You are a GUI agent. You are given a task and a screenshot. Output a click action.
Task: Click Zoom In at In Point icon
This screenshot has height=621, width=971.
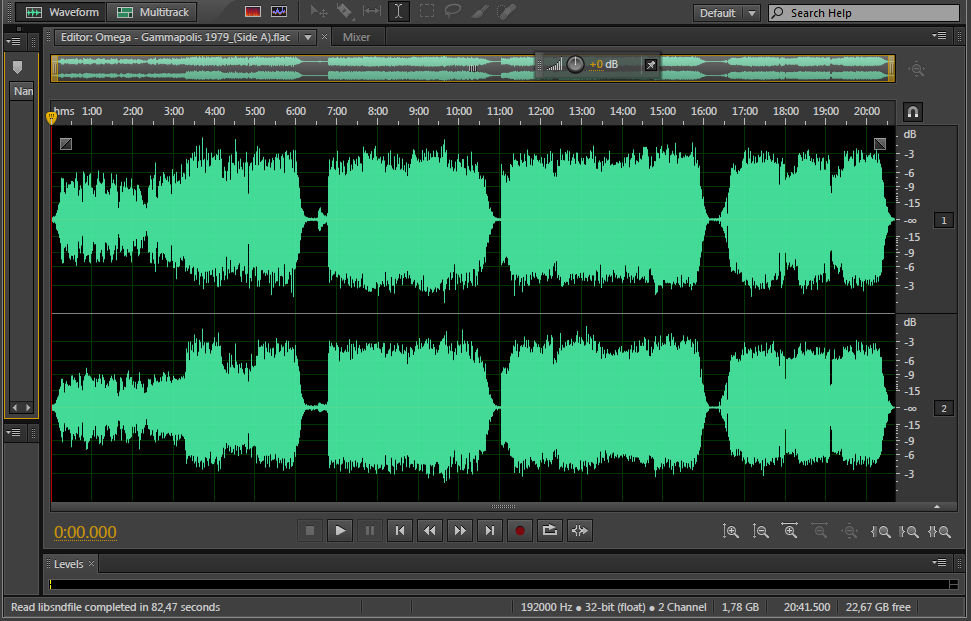pos(880,531)
